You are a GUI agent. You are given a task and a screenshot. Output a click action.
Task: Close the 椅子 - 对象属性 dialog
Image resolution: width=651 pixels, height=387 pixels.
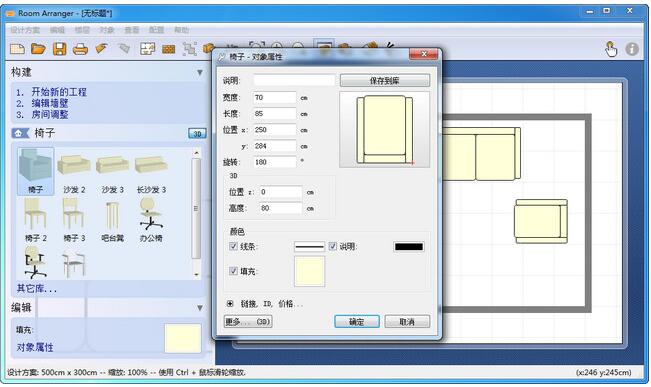[x=423, y=54]
